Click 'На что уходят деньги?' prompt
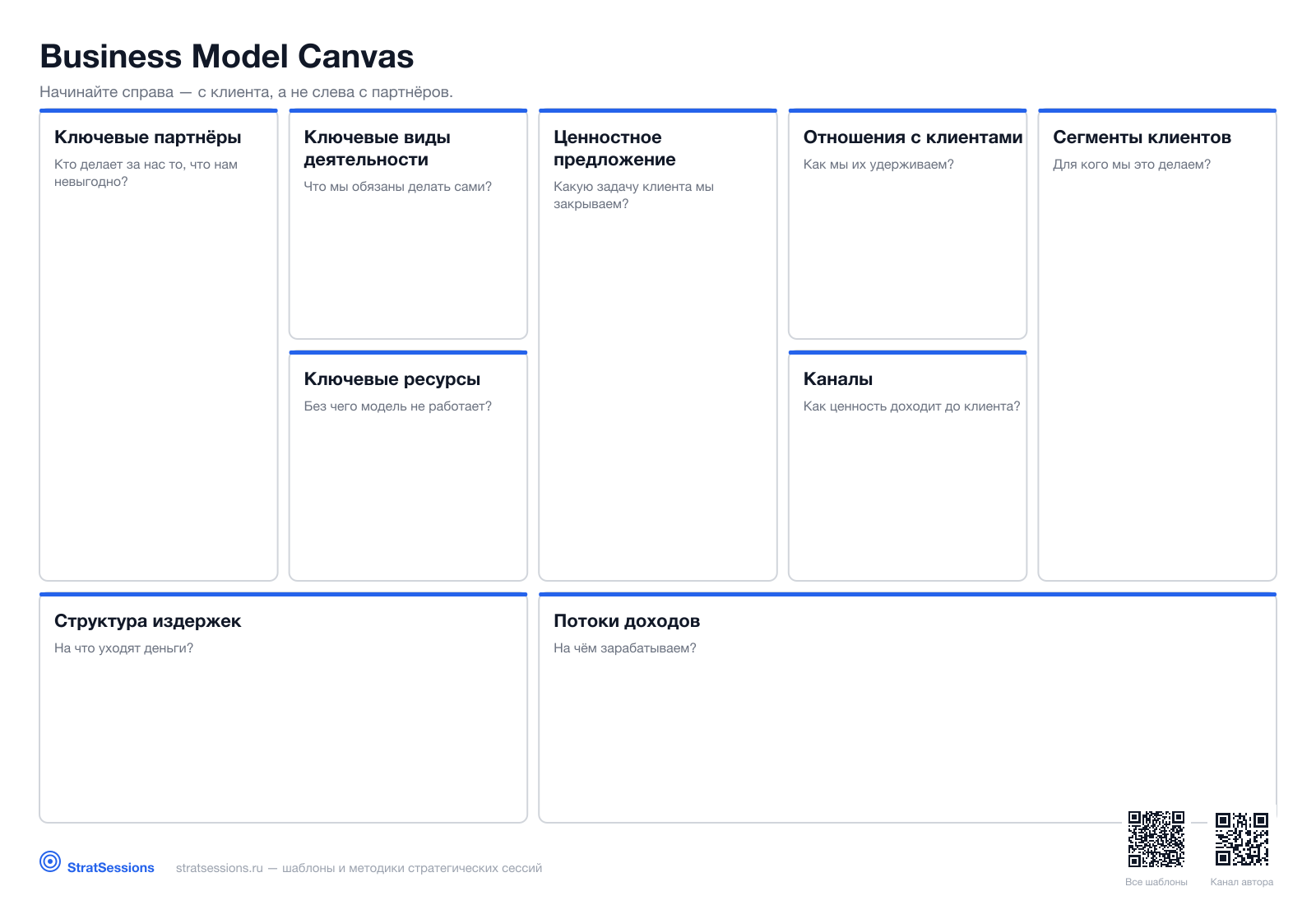 tap(124, 648)
